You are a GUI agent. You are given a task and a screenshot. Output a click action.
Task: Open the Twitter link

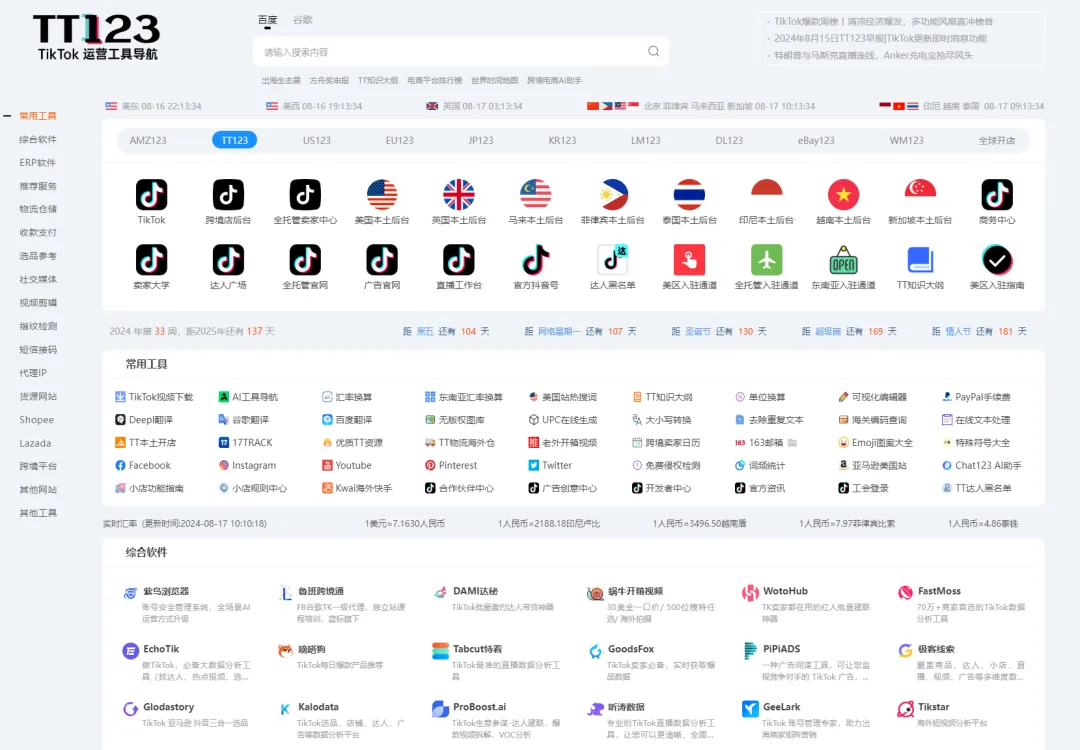coord(550,466)
